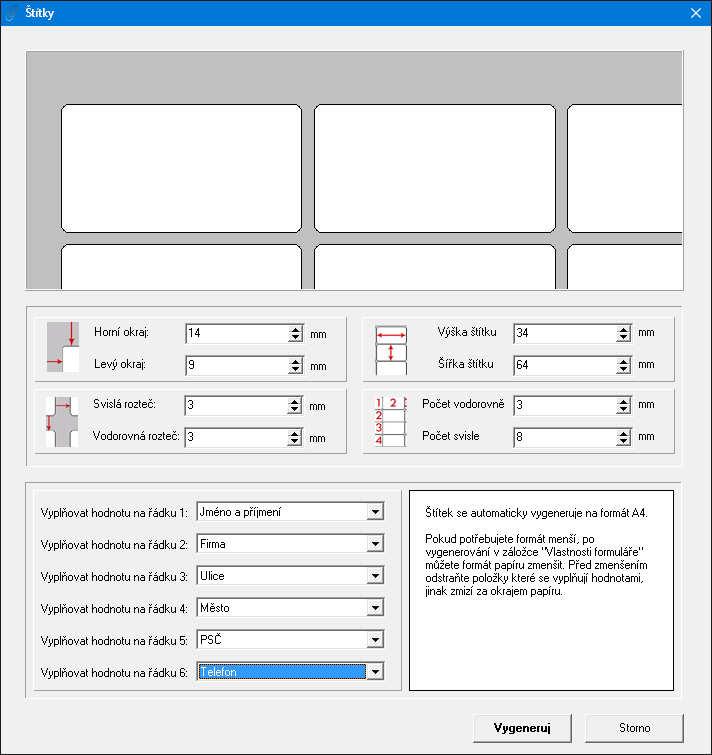The height and width of the screenshot is (755, 712).
Task: Open the řádku 4 dropdown showing Město
Action: pyautogui.click(x=375, y=608)
